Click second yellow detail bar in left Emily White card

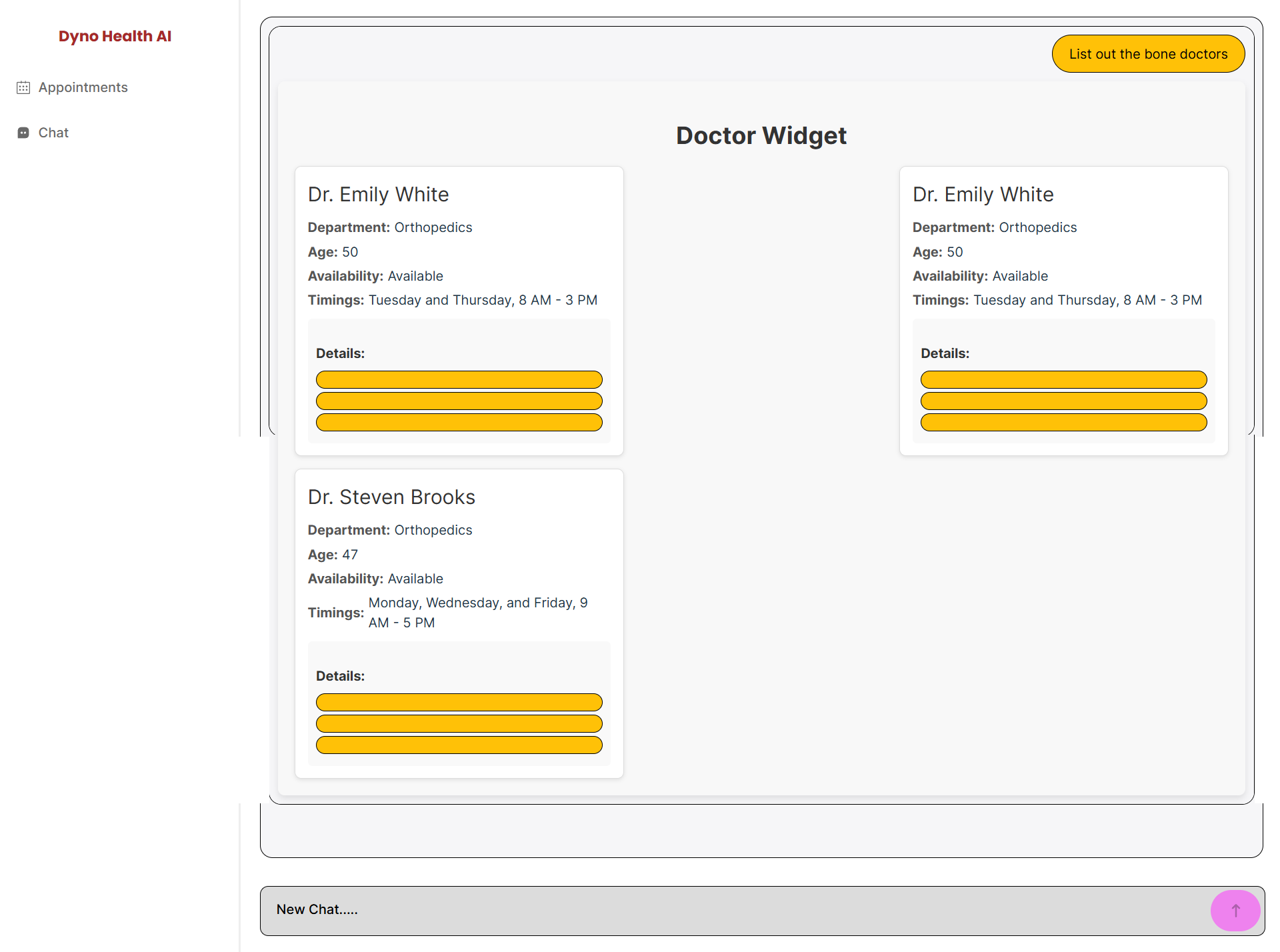tap(459, 401)
